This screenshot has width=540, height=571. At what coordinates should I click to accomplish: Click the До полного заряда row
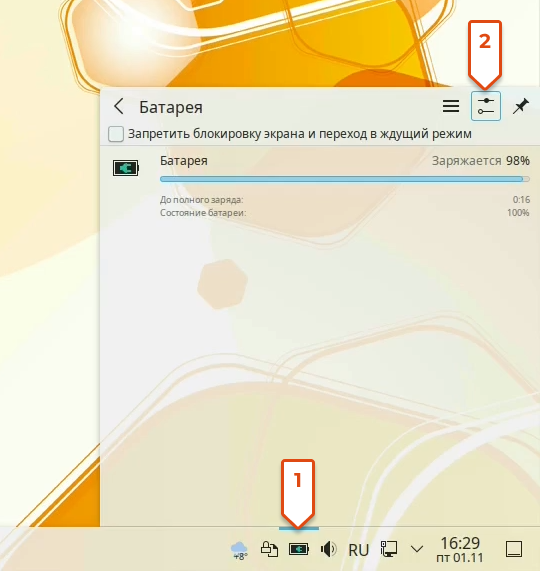pos(345,200)
